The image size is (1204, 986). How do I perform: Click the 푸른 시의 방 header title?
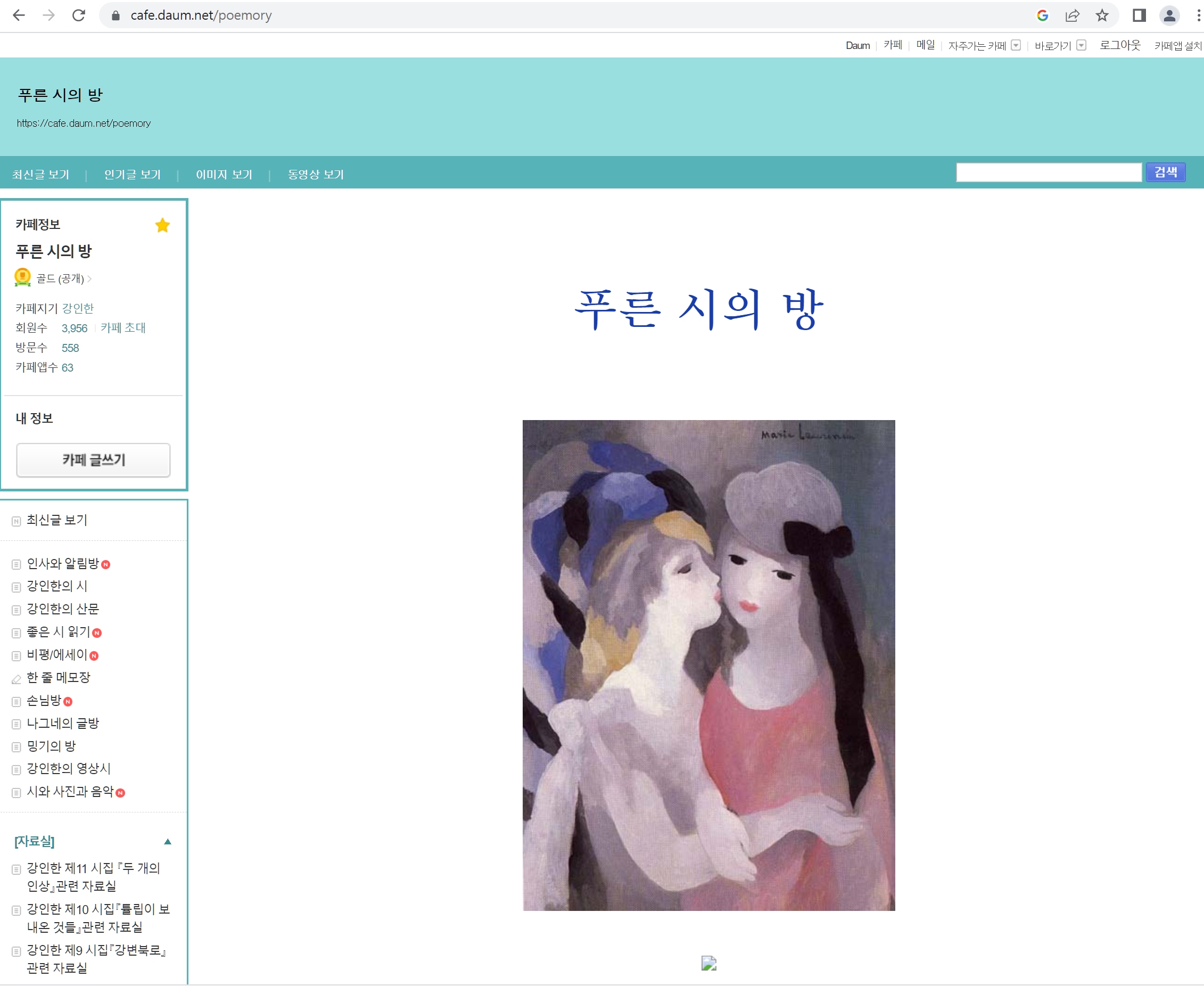point(60,95)
